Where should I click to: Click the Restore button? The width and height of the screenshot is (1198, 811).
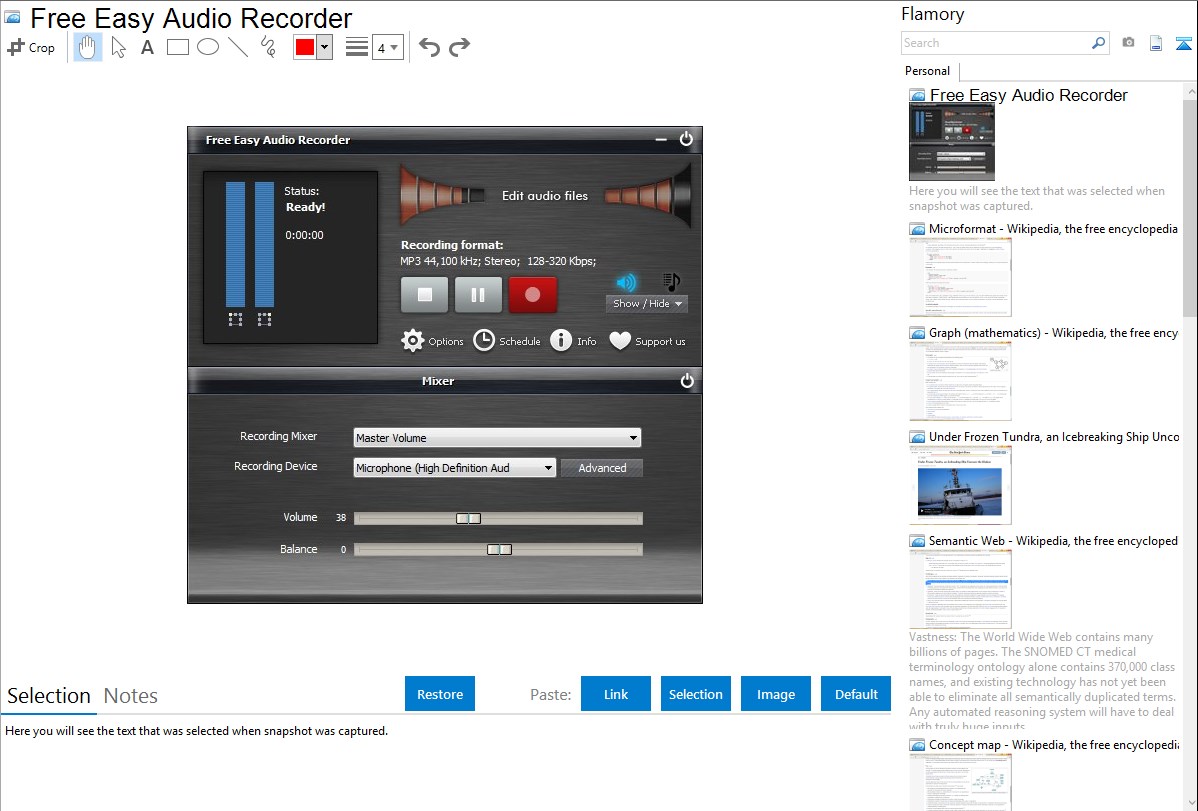tap(440, 694)
